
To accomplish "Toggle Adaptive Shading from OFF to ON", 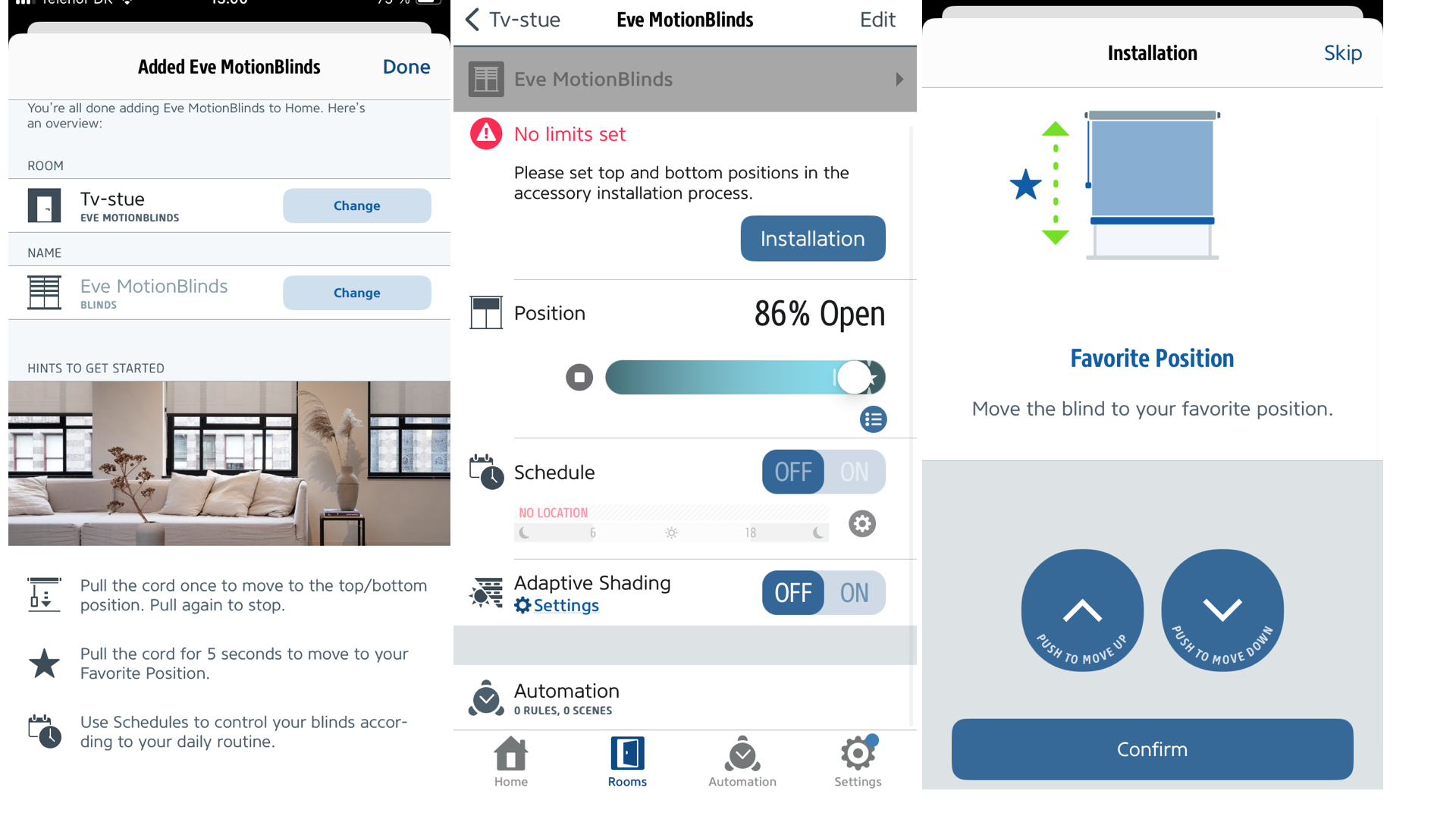I will click(854, 592).
